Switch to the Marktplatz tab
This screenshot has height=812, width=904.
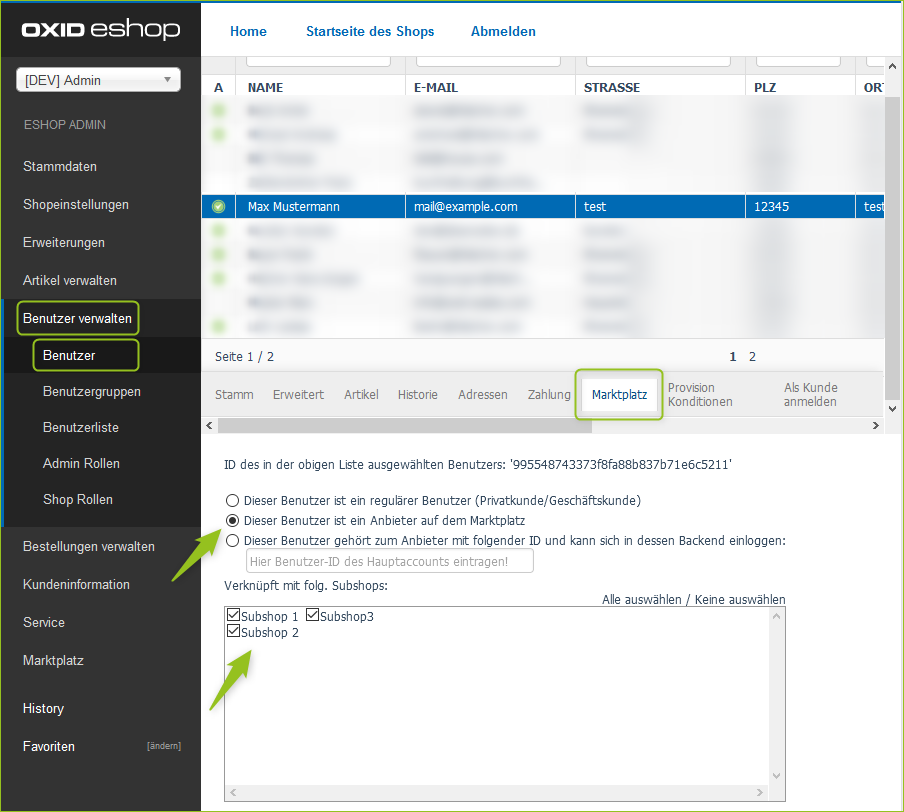pos(620,395)
